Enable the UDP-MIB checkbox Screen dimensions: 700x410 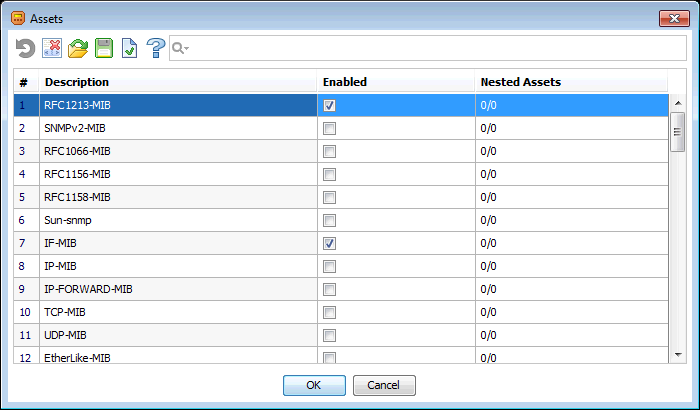329,335
